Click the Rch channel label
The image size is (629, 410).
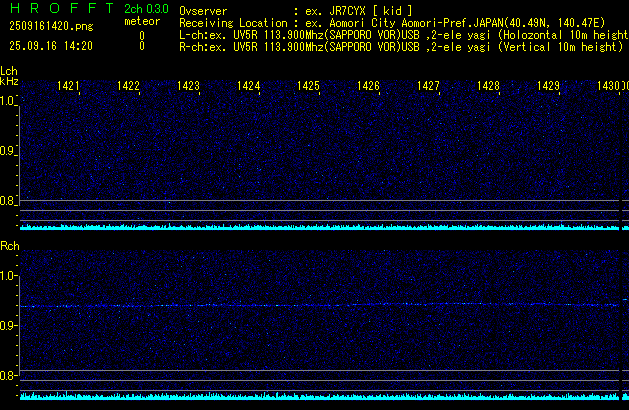10,246
